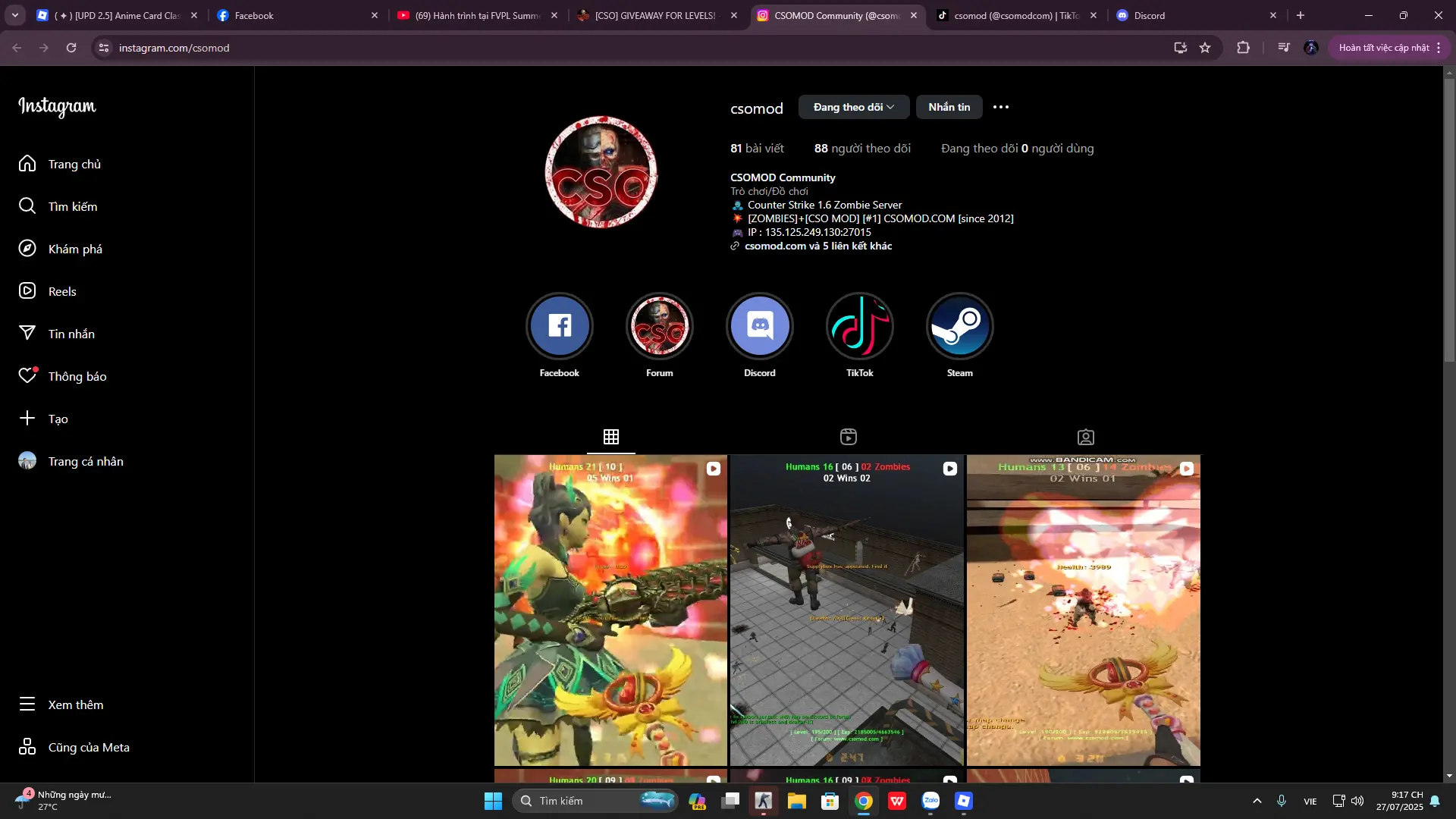Open Zalo from the taskbar
This screenshot has width=1456, height=819.
click(x=930, y=801)
